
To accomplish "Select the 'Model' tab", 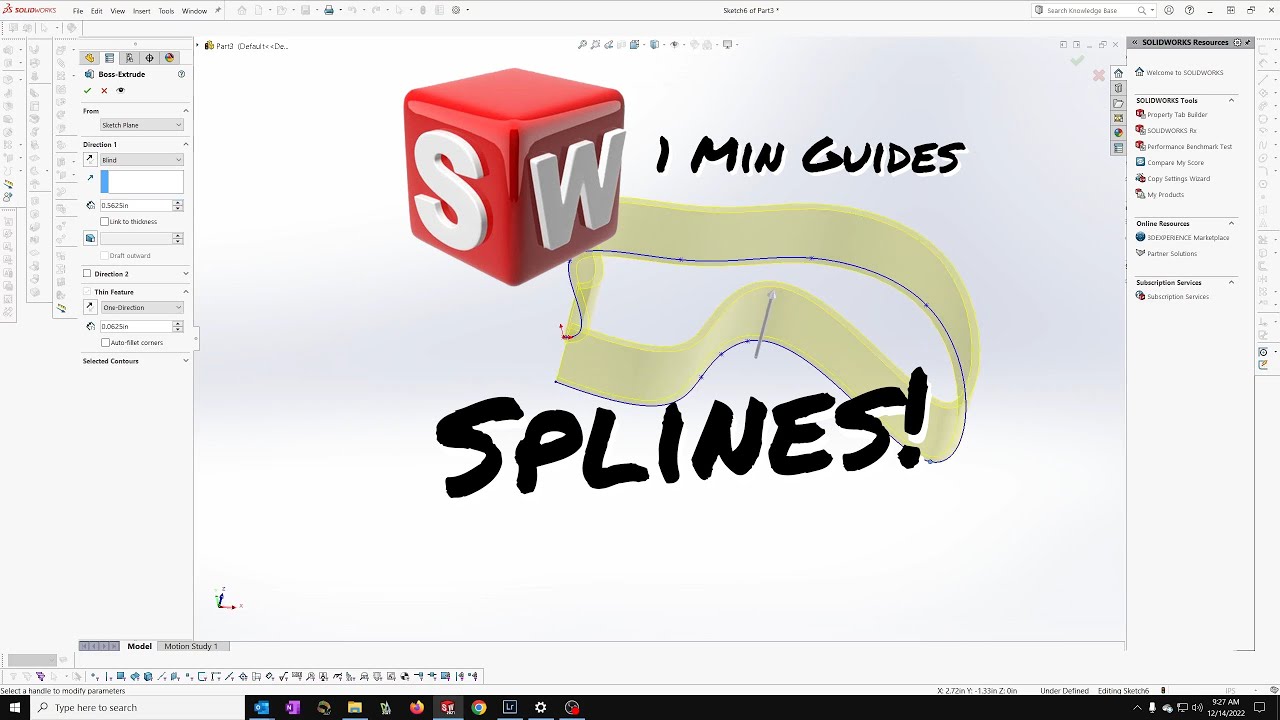I will click(139, 646).
